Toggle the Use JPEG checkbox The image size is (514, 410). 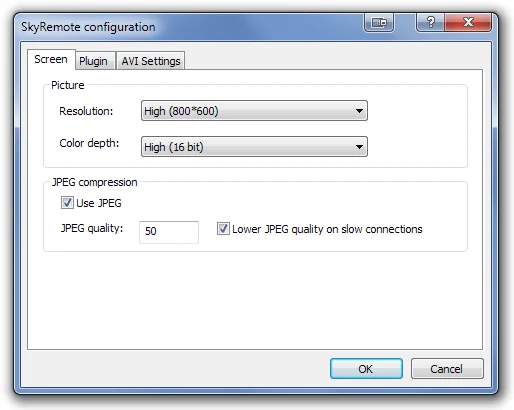tap(67, 203)
